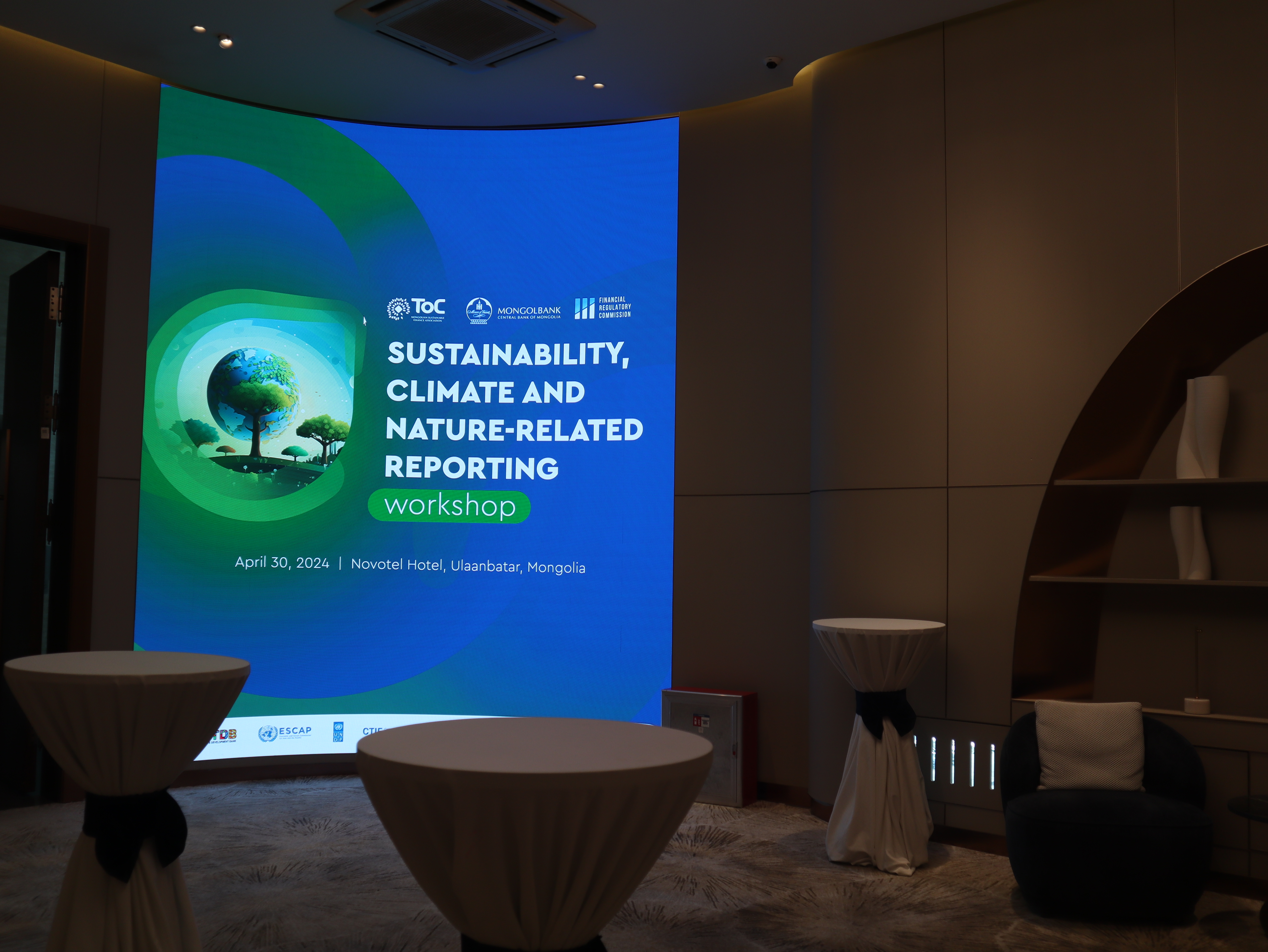Click the April 30, 2024 date text
Screen dimensions: 1268x952
pos(282,563)
